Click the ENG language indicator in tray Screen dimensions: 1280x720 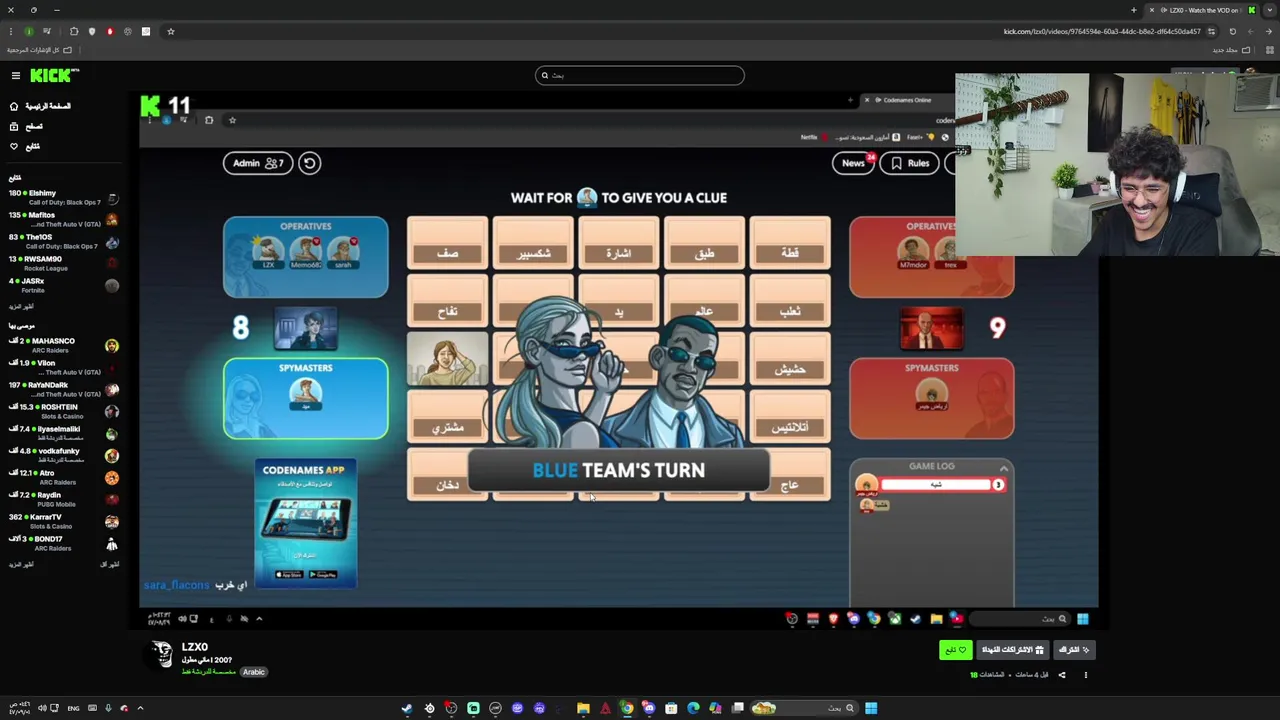pos(73,708)
